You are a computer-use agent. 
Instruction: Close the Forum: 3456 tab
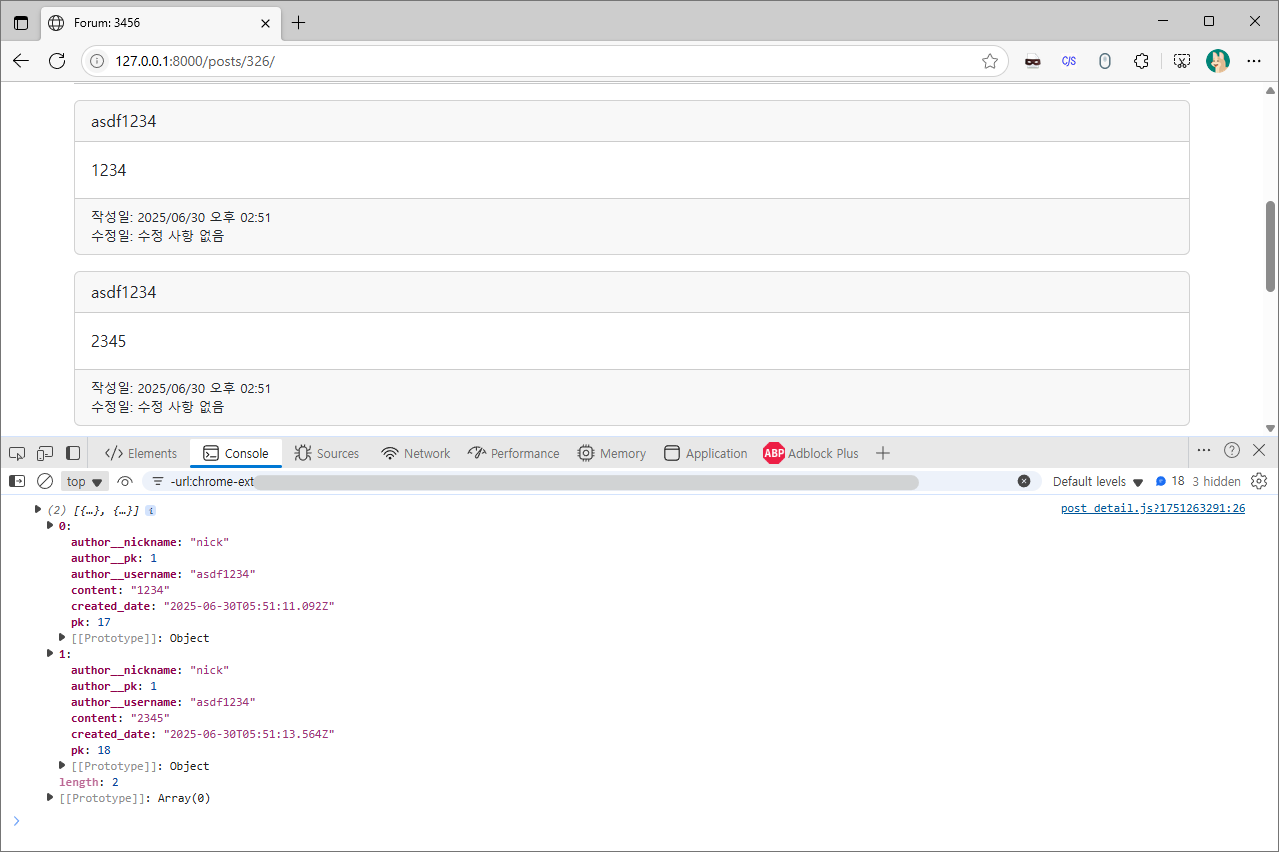pyautogui.click(x=265, y=22)
